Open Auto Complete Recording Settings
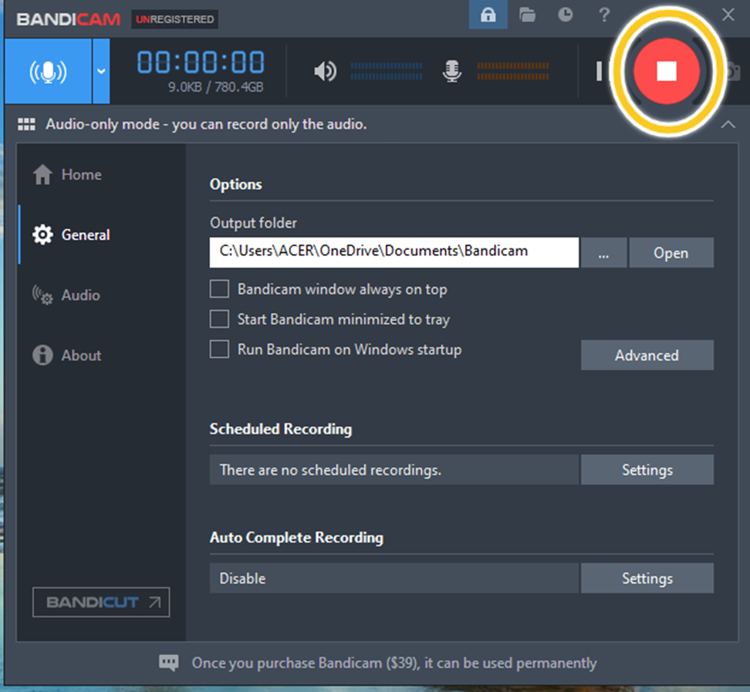Viewport: 750px width, 692px height. [x=647, y=578]
